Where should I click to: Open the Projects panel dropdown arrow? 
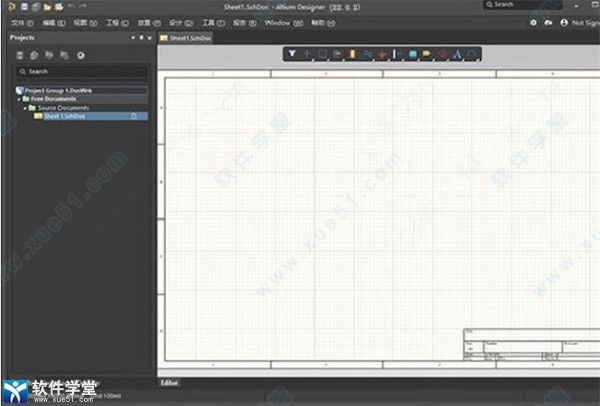pyautogui.click(x=134, y=37)
